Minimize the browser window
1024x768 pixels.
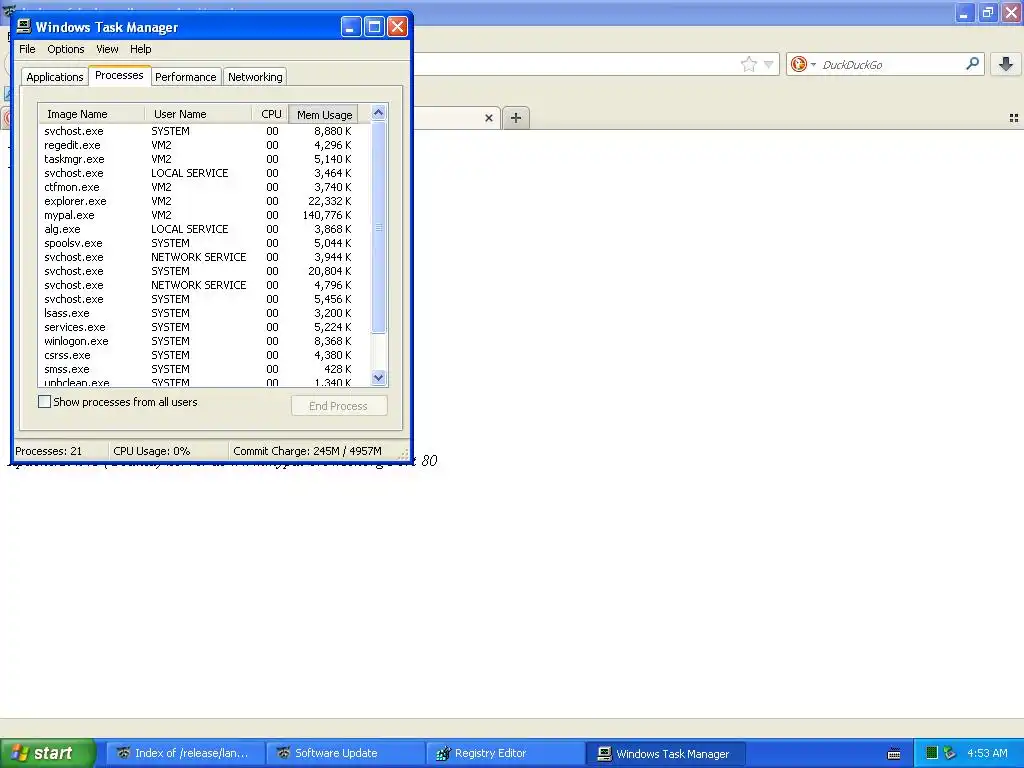pos(965,12)
